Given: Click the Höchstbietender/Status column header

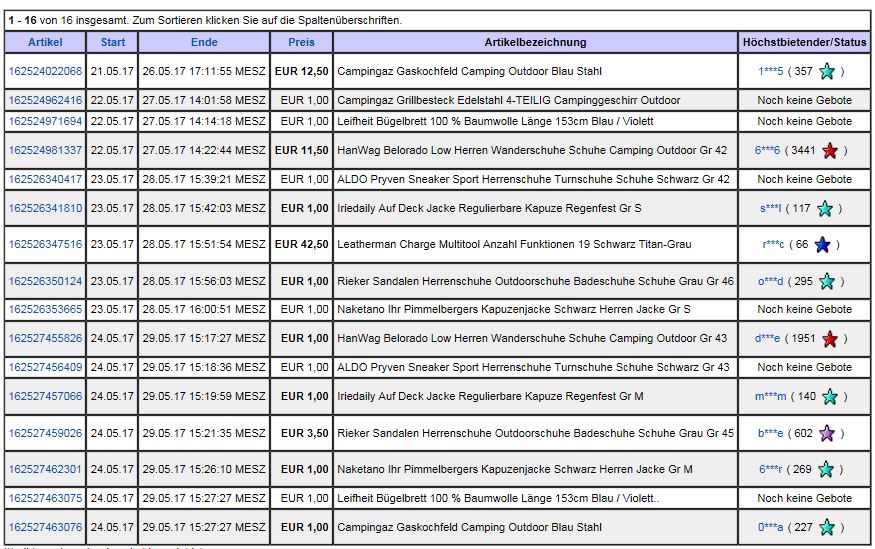Looking at the screenshot, I should 805,42.
